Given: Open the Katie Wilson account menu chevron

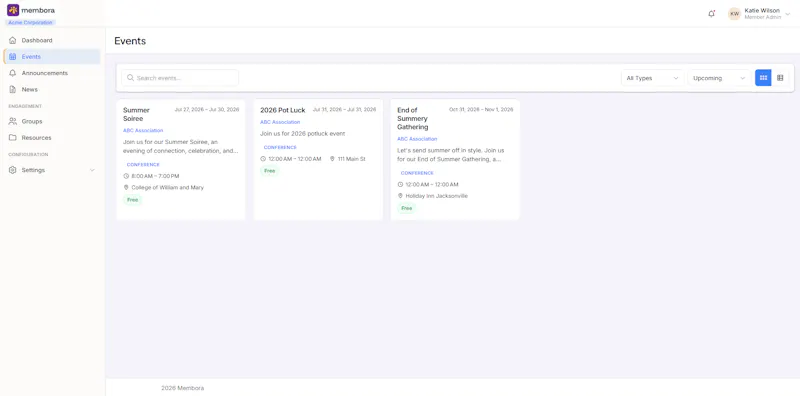Looking at the screenshot, I should (x=788, y=14).
